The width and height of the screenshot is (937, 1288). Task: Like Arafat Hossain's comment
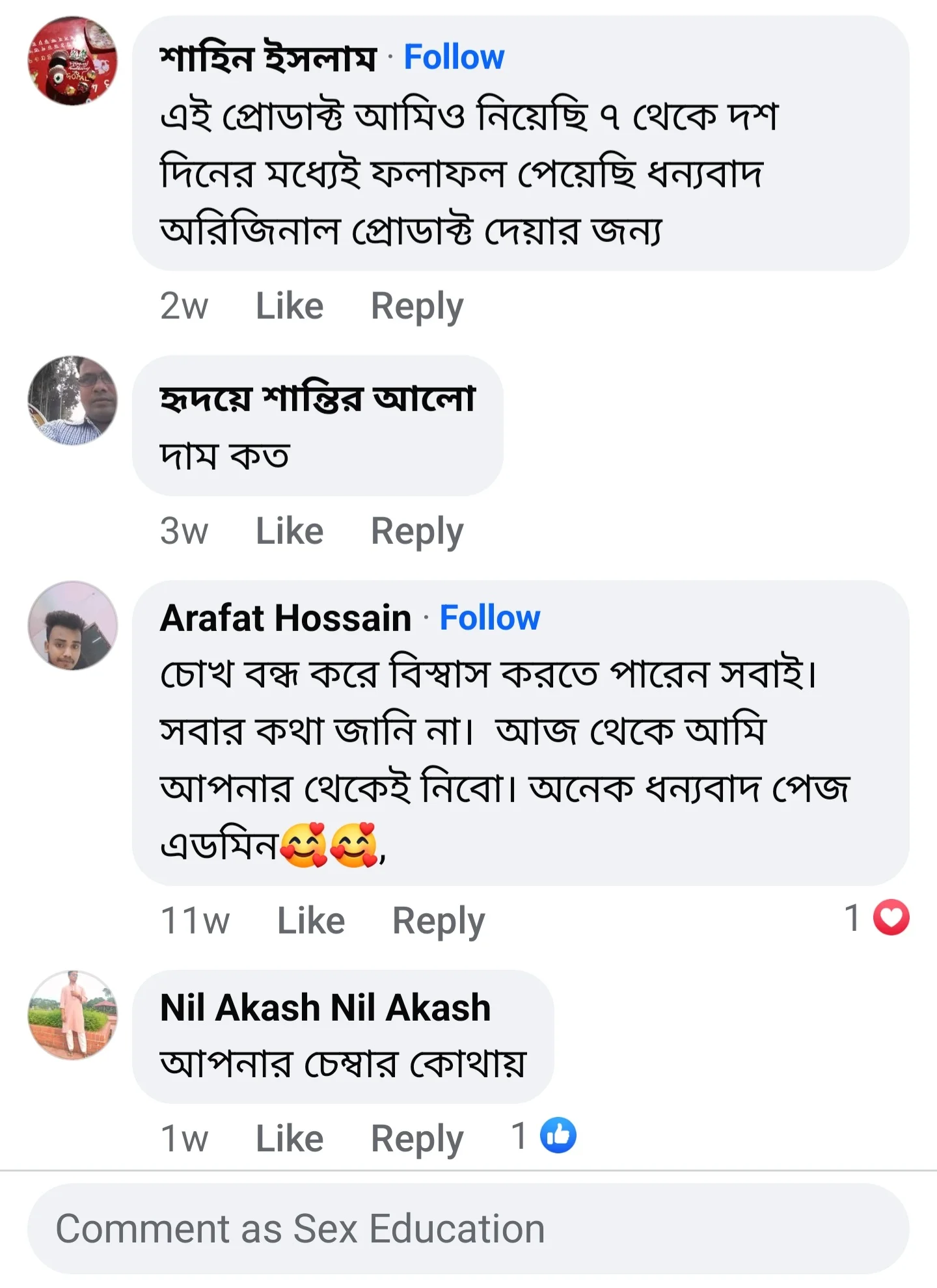point(310,920)
